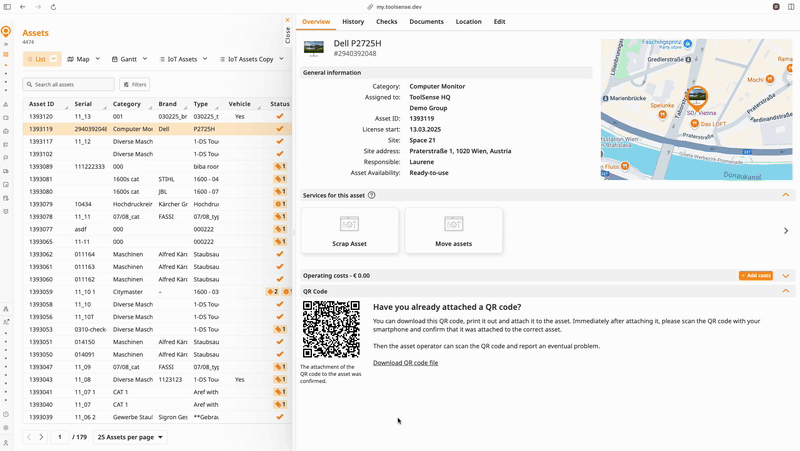Open the Move assets service card
This screenshot has height=451, width=800.
pos(453,230)
